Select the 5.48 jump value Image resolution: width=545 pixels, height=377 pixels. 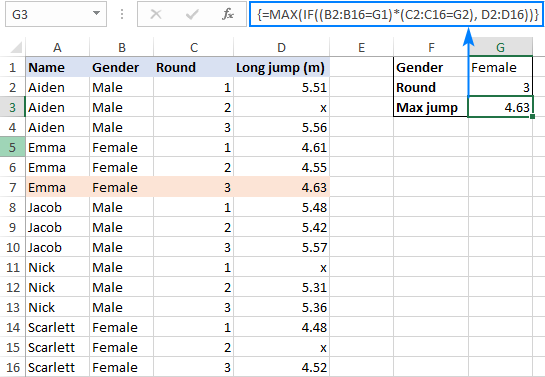[281, 207]
